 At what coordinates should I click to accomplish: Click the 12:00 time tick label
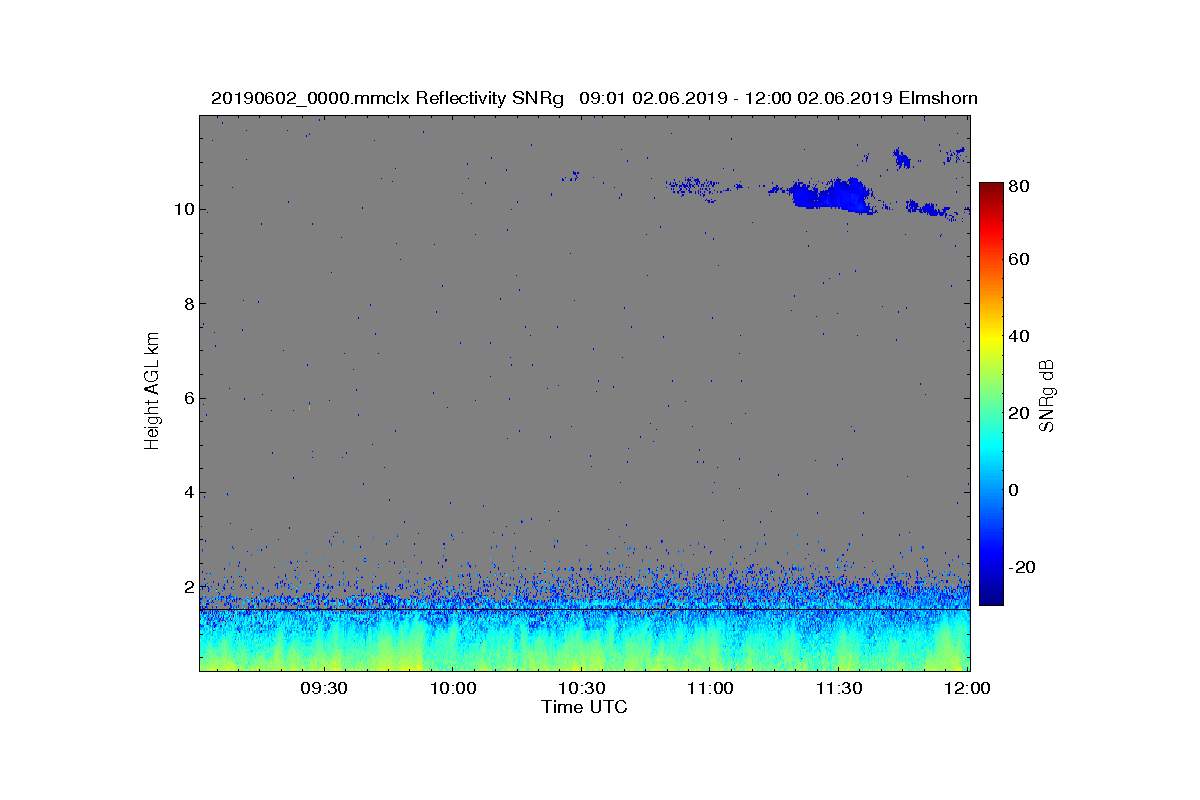(968, 688)
